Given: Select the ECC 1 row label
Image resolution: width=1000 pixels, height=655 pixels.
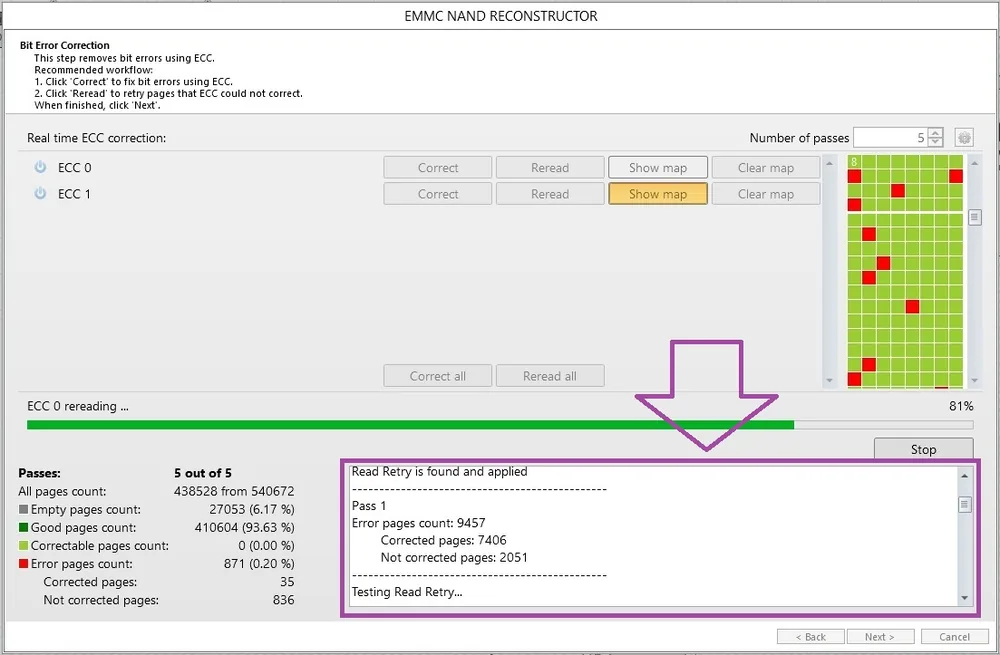Looking at the screenshot, I should coord(75,194).
